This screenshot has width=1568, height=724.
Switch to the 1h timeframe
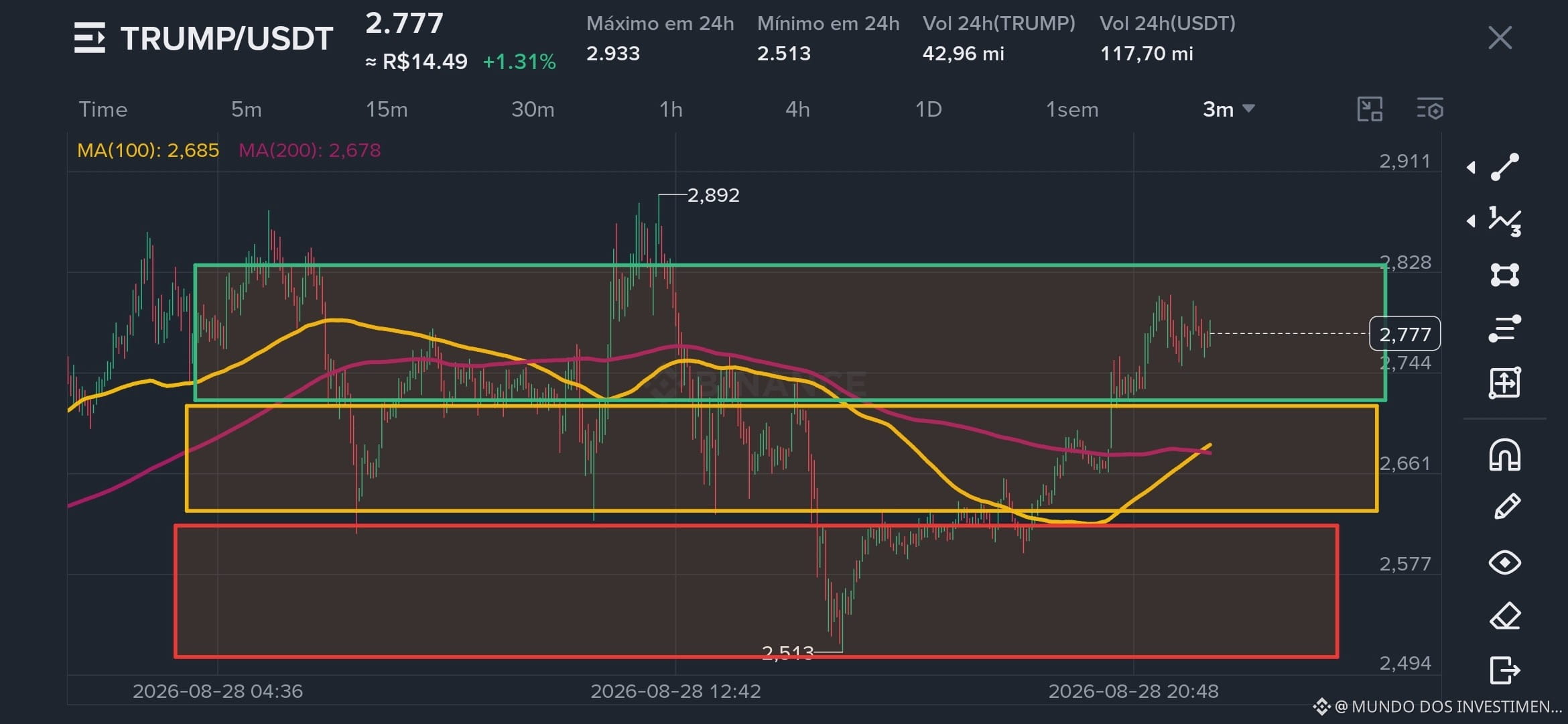[x=671, y=109]
